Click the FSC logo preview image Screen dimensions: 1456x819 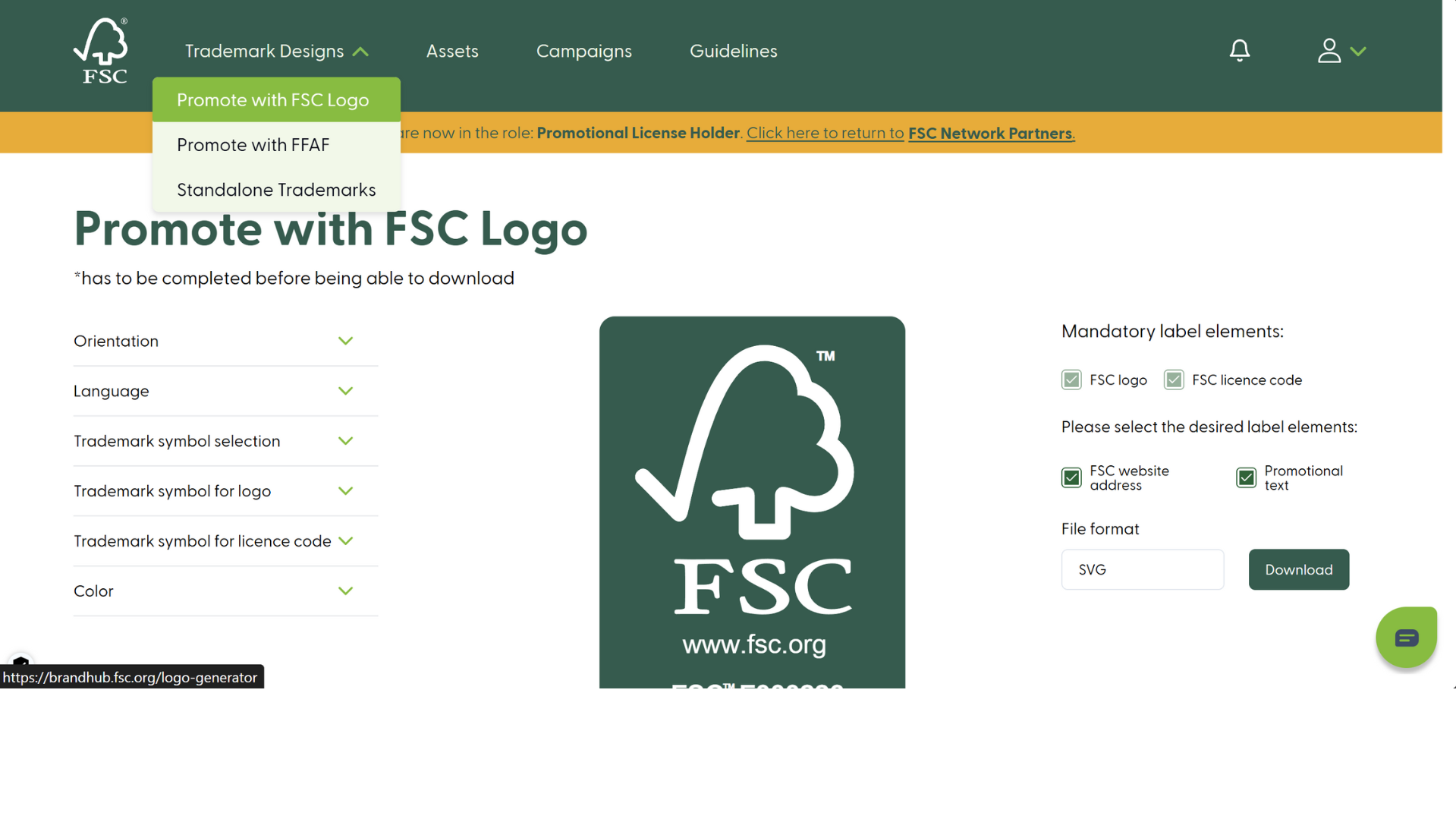752,502
